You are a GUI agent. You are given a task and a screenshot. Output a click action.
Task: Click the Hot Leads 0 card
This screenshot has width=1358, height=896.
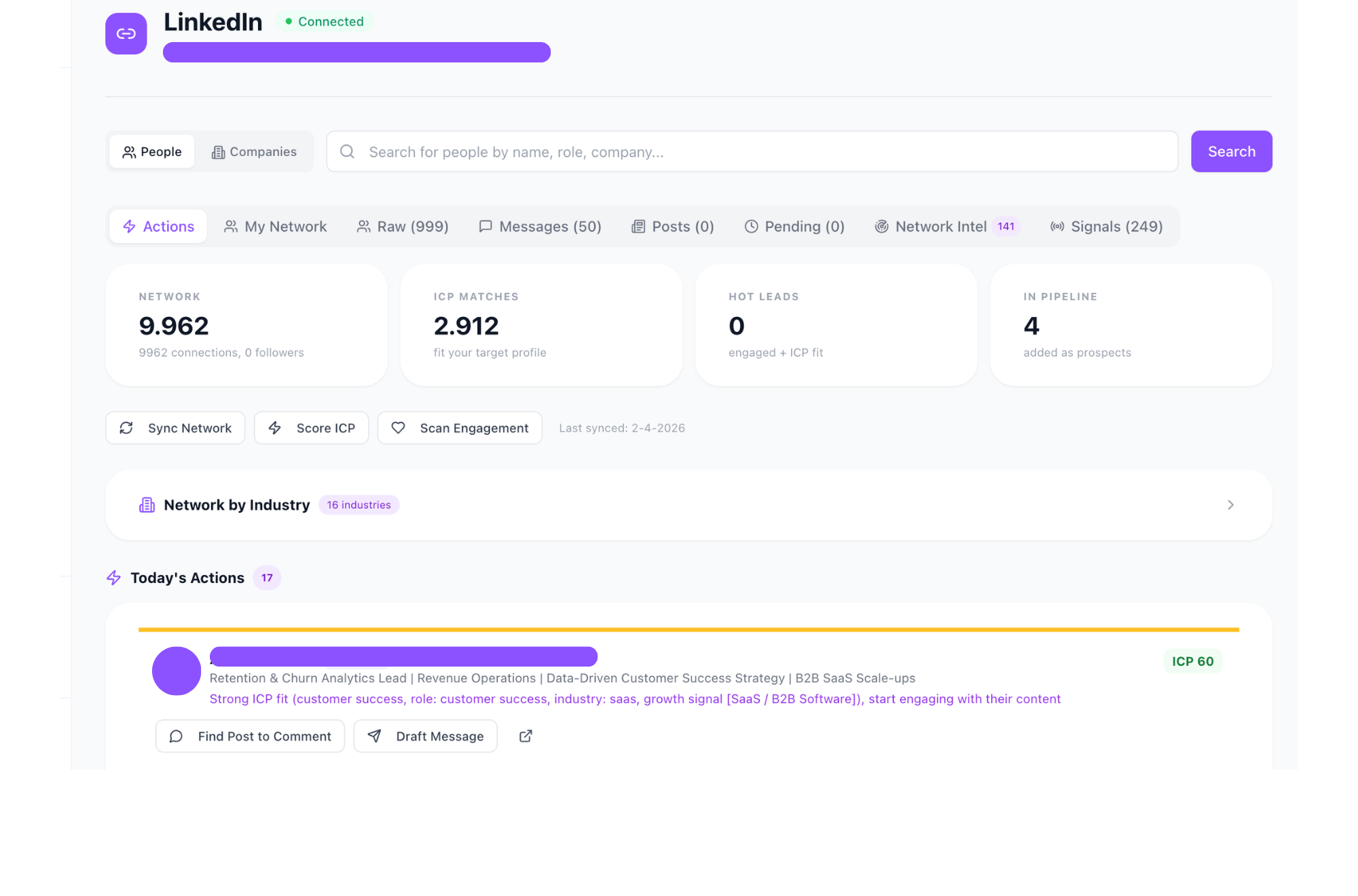pos(836,325)
